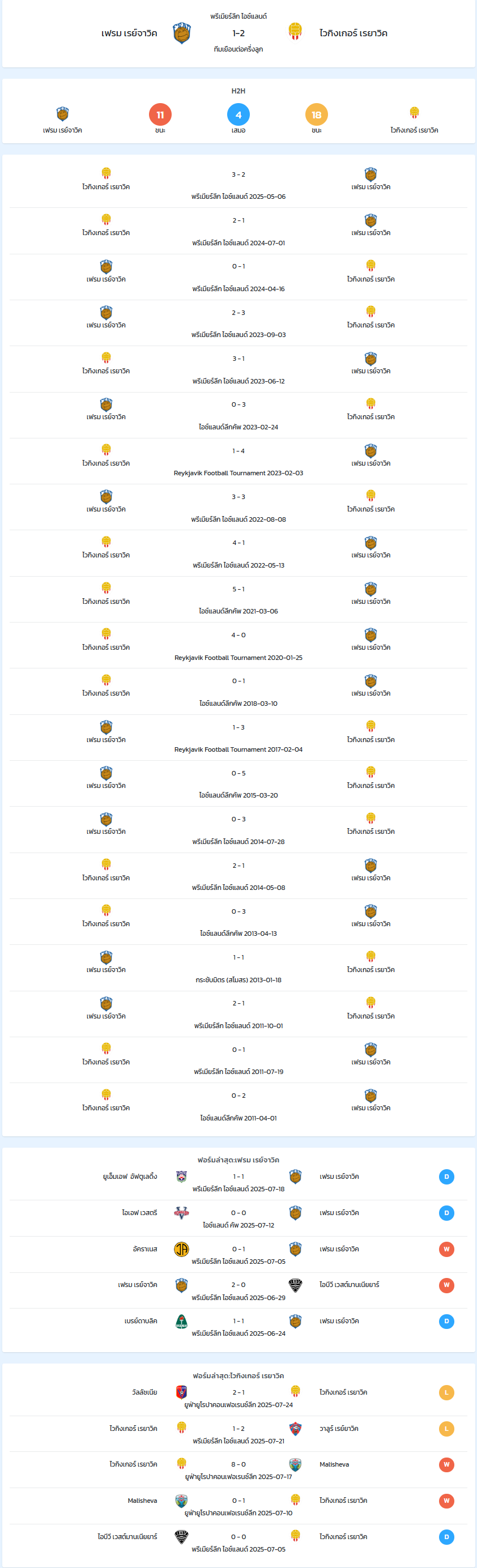This screenshot has height=1568, width=477.
Task: Click the Malisheva crest in 8-0 match row
Action: click(x=295, y=1464)
